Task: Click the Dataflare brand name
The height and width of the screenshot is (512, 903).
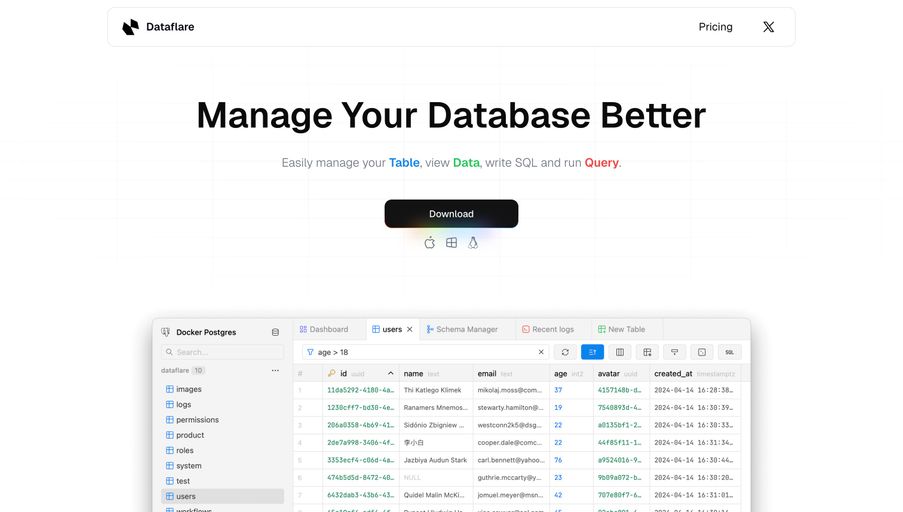Action: (170, 27)
